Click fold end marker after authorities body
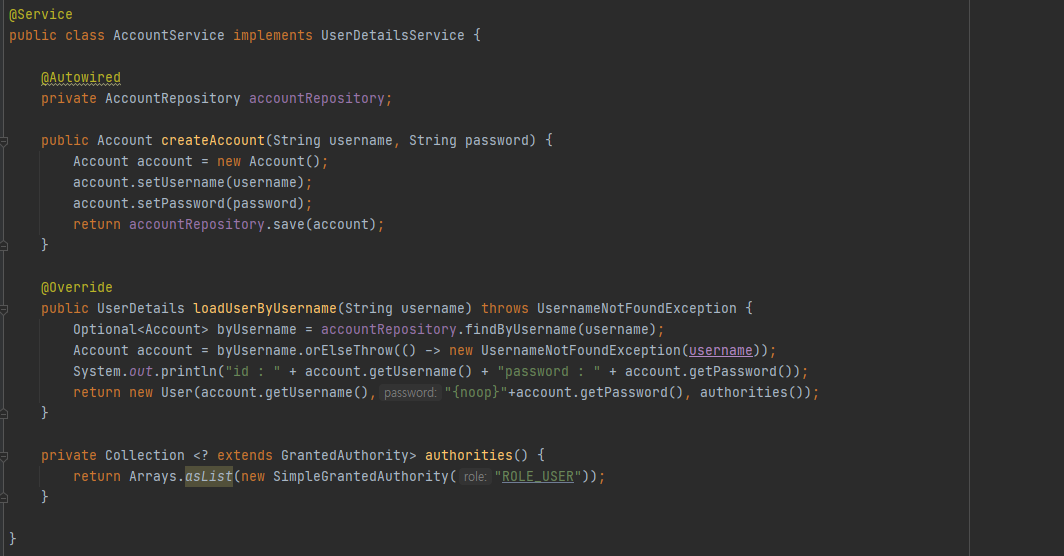This screenshot has height=556, width=1064. coord(3,498)
